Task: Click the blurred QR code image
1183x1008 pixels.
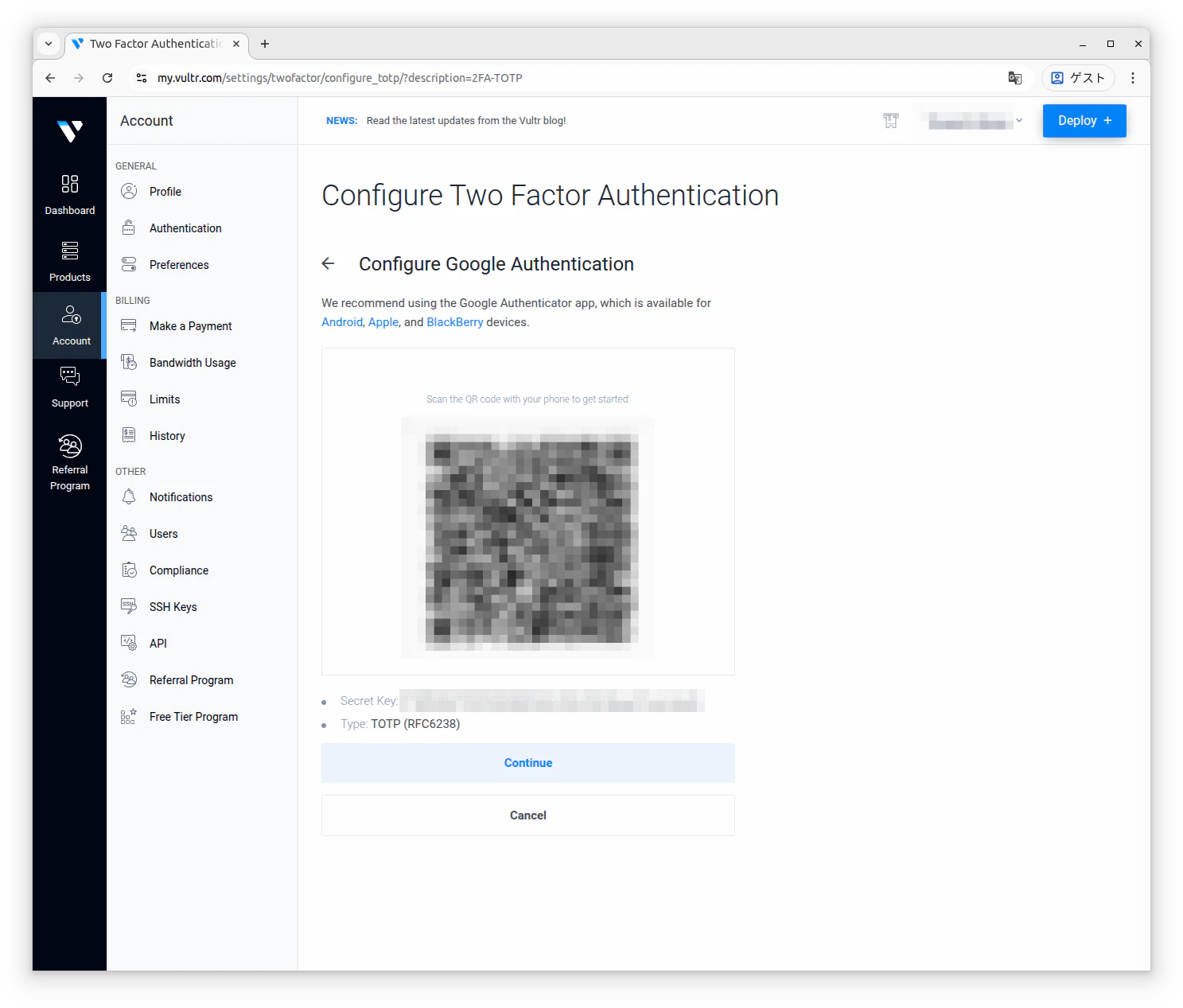Action: click(528, 538)
